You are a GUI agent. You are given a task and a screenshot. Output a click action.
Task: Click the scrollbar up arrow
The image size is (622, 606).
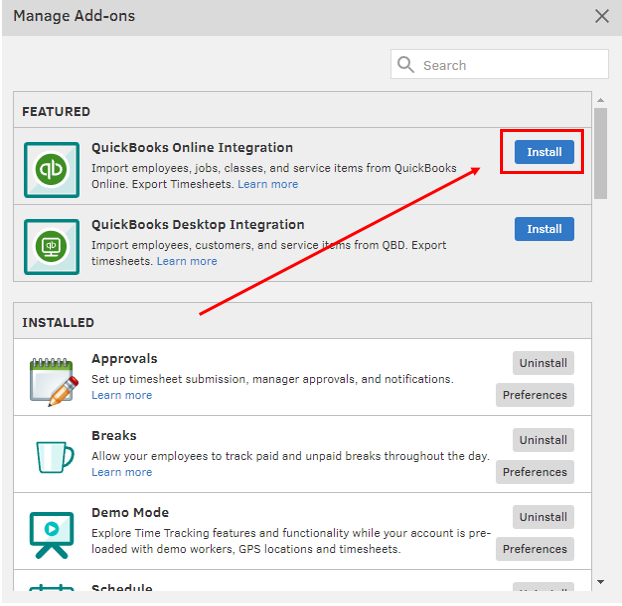(601, 100)
